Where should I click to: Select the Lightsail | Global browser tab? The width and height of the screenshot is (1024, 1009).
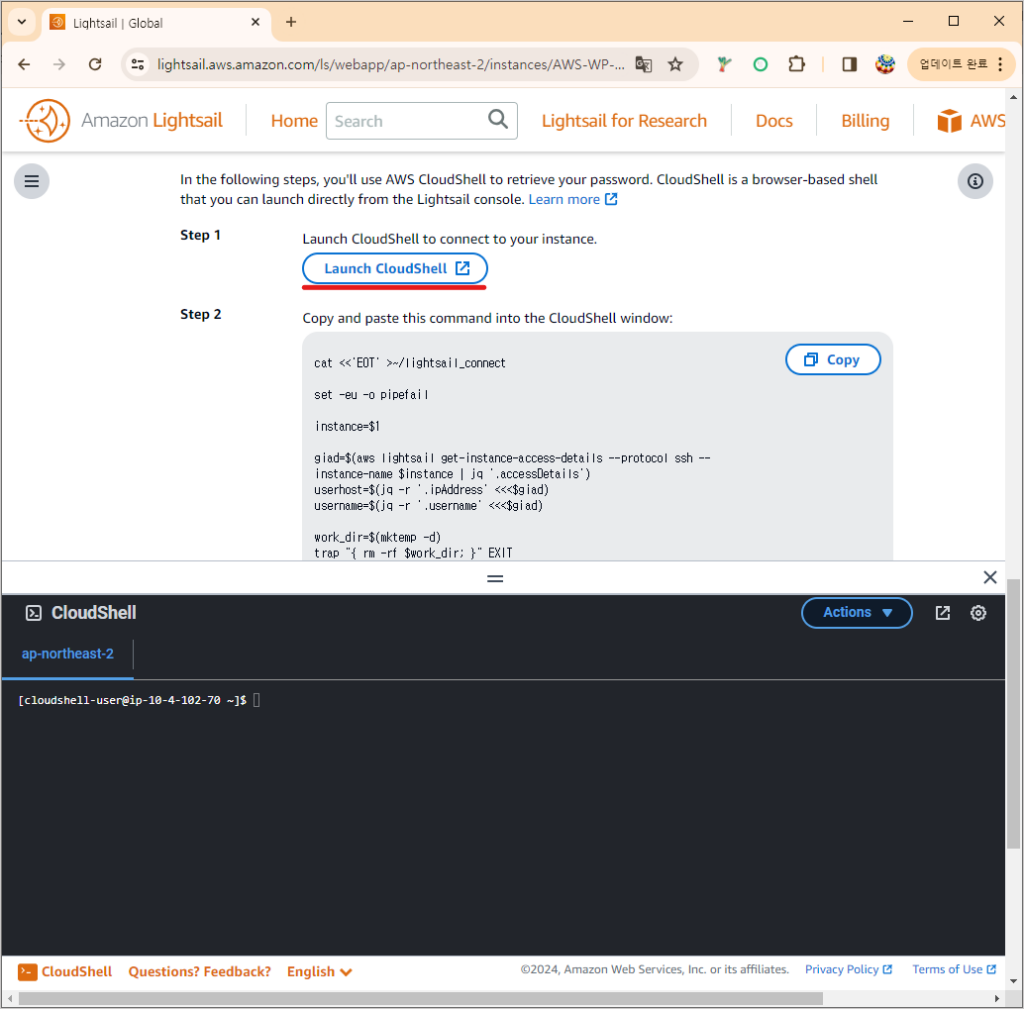pos(157,23)
